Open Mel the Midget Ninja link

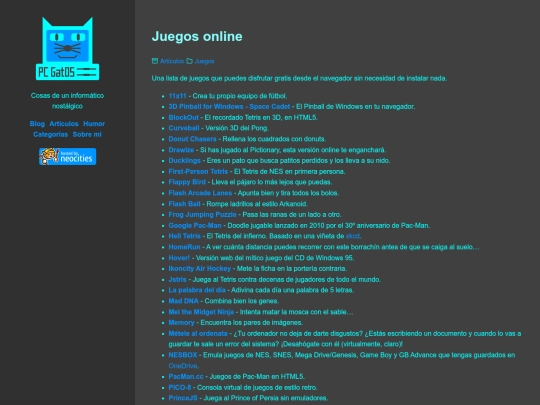click(x=201, y=312)
